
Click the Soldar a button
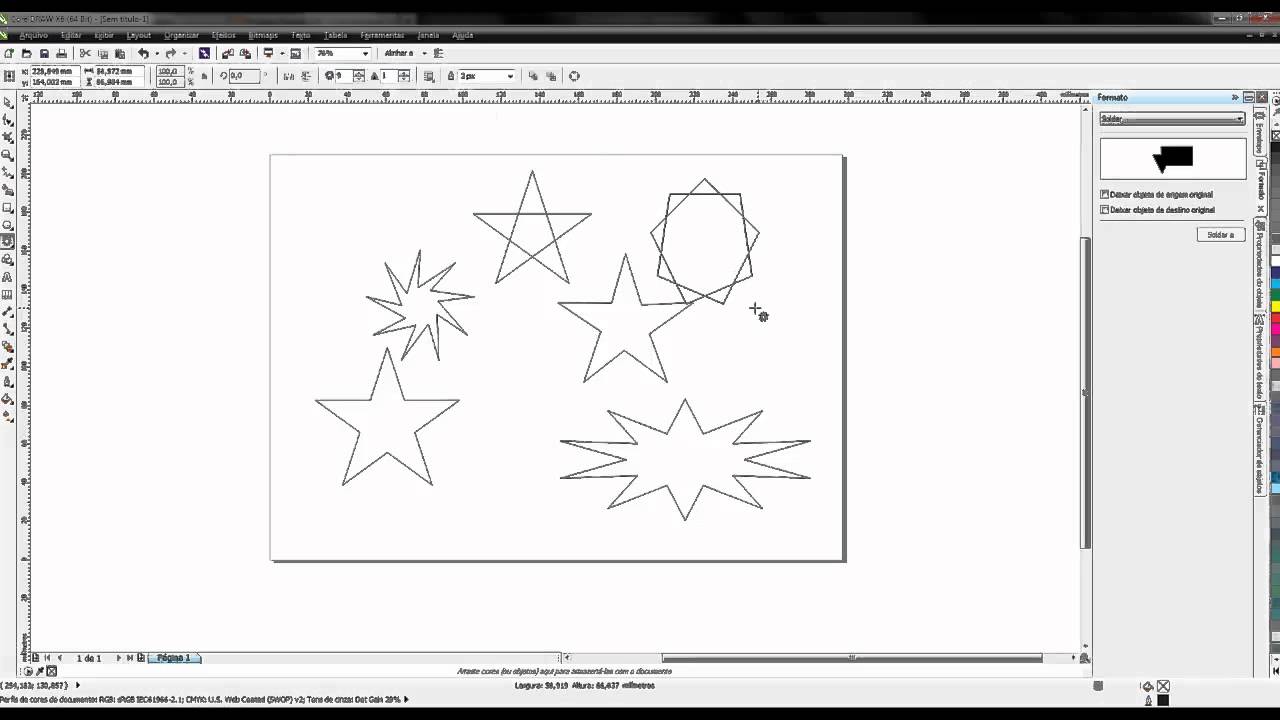(1221, 235)
